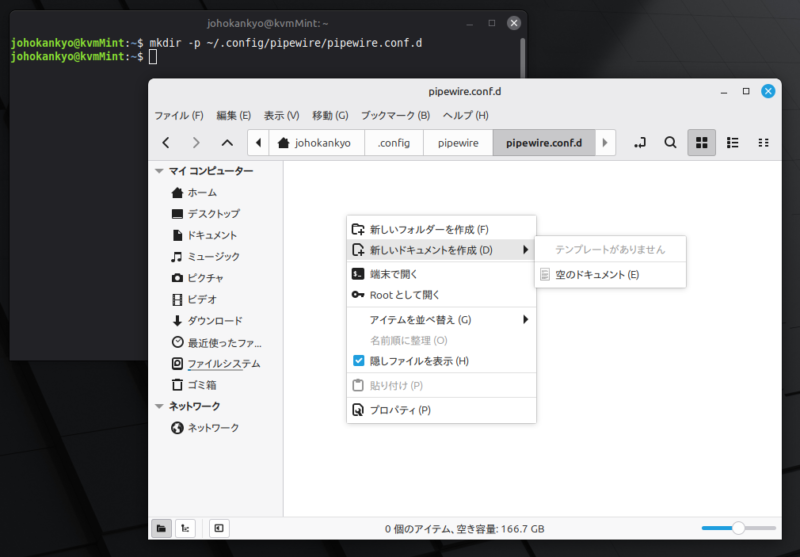The width and height of the screenshot is (800, 557).
Task: Collapse the マイ コンピューター section
Action: point(160,171)
